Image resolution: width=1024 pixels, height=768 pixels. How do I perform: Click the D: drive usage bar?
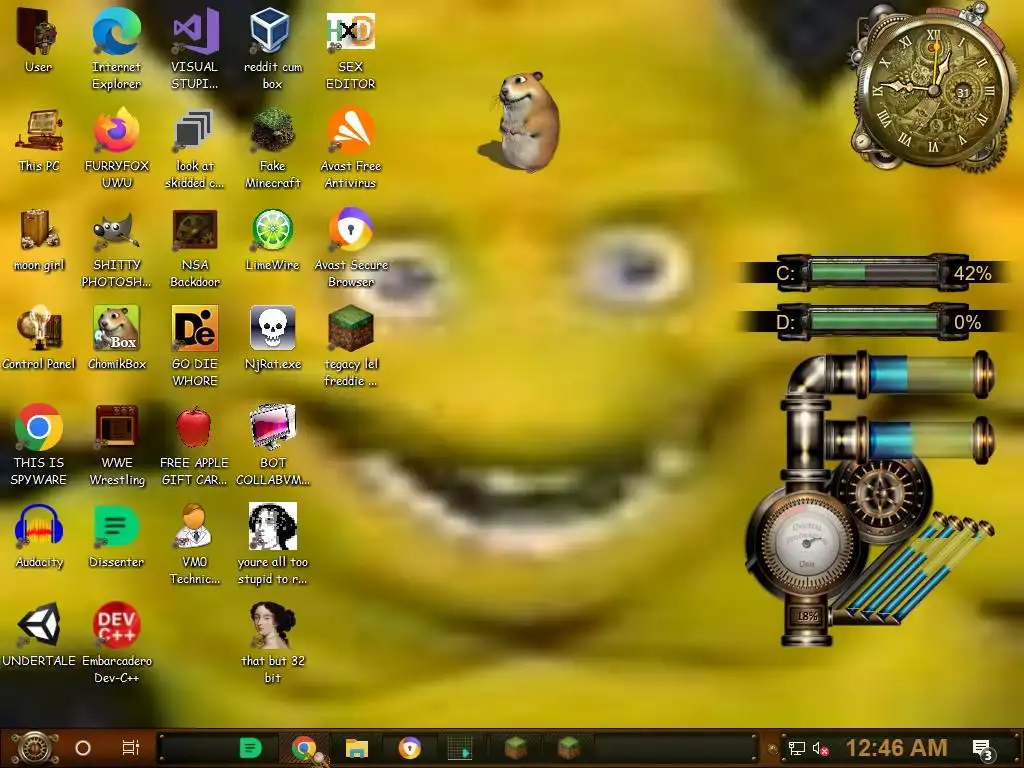pyautogui.click(x=873, y=321)
